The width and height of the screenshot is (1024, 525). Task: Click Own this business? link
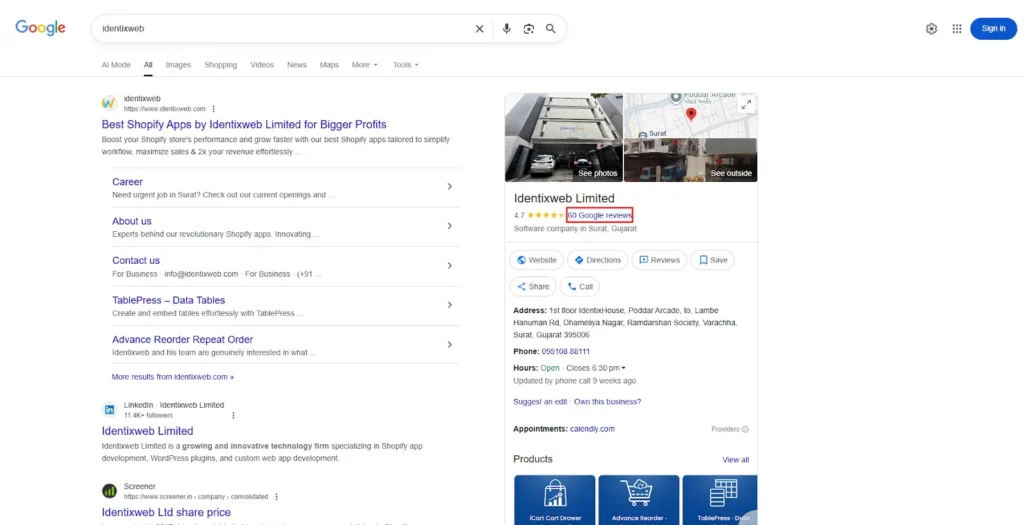pyautogui.click(x=607, y=402)
